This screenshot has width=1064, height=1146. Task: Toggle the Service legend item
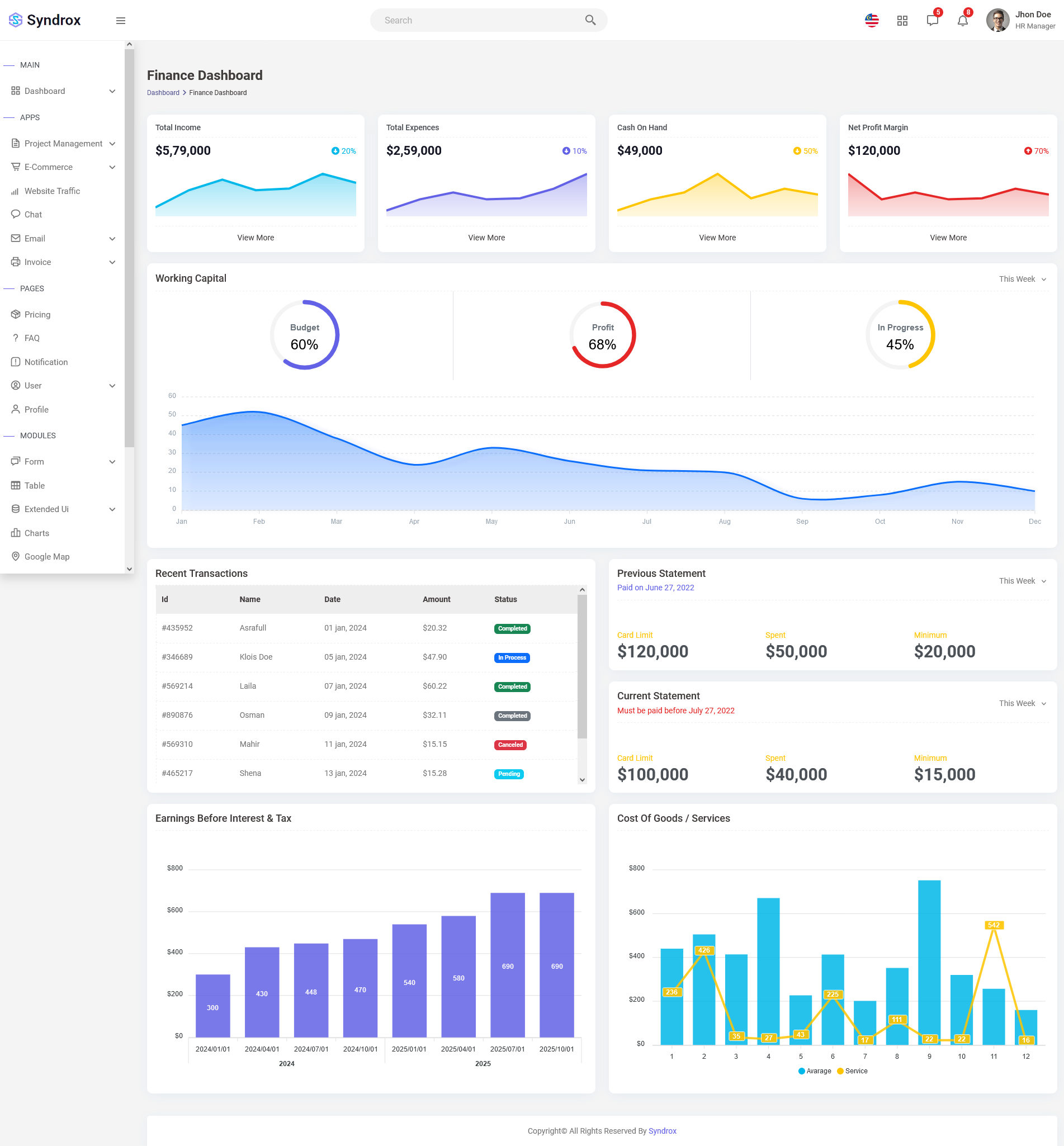[x=852, y=1071]
